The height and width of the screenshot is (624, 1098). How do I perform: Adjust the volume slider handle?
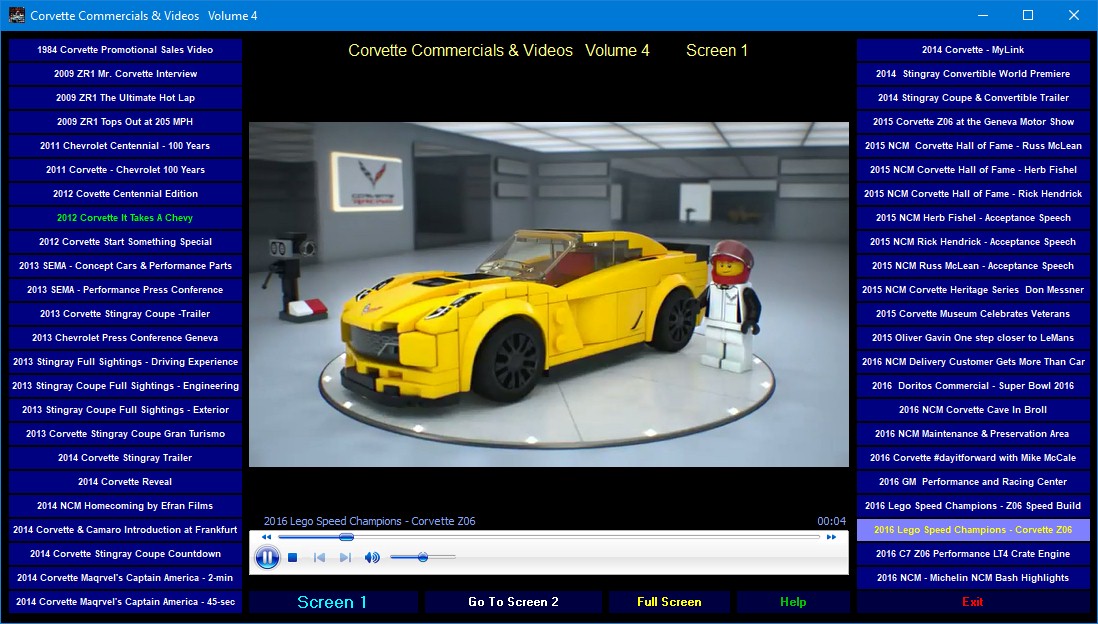[423, 557]
